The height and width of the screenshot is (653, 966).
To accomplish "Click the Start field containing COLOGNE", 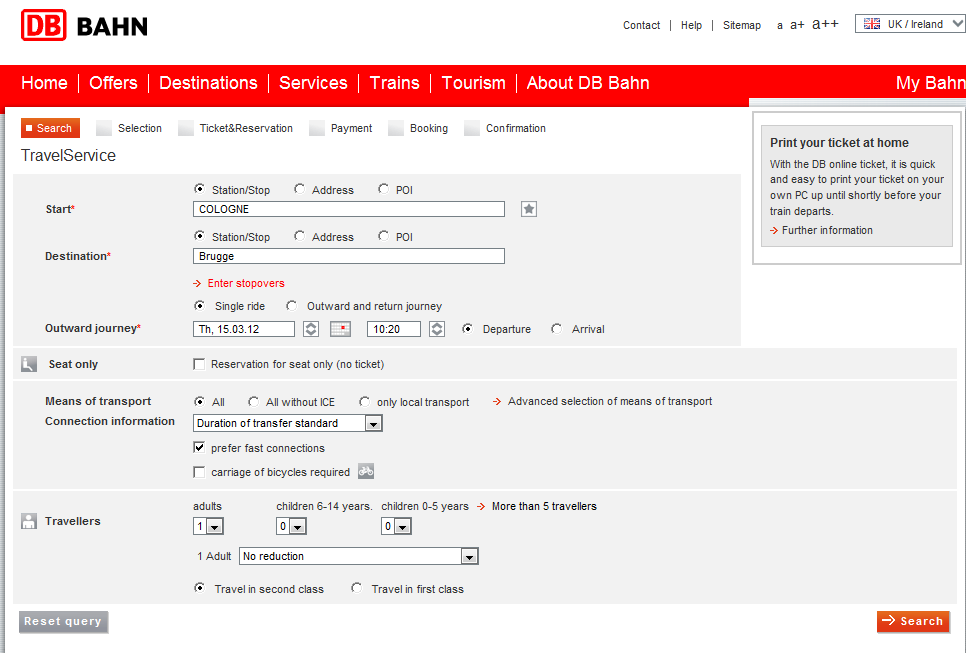I will coord(349,209).
